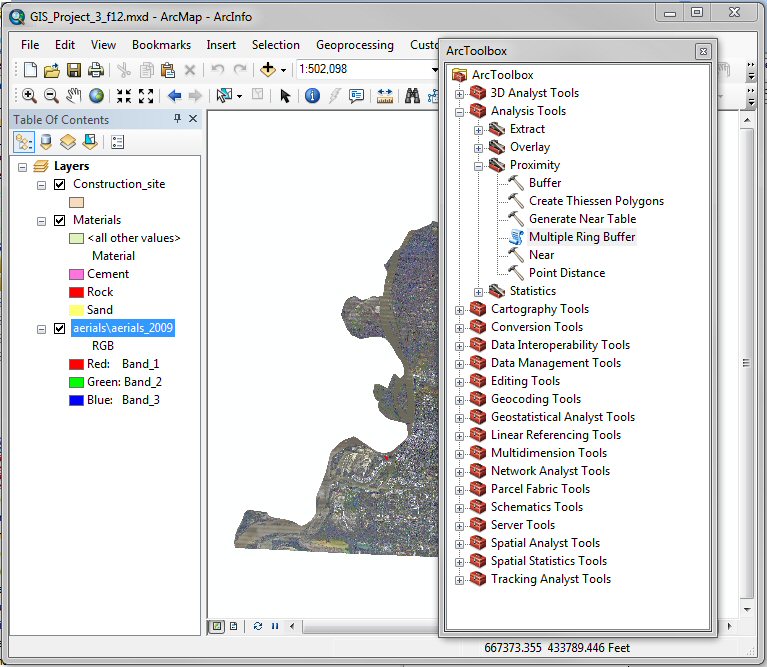Image resolution: width=767 pixels, height=667 pixels.
Task: Click Pause Drawing button below the map
Action: coord(275,626)
